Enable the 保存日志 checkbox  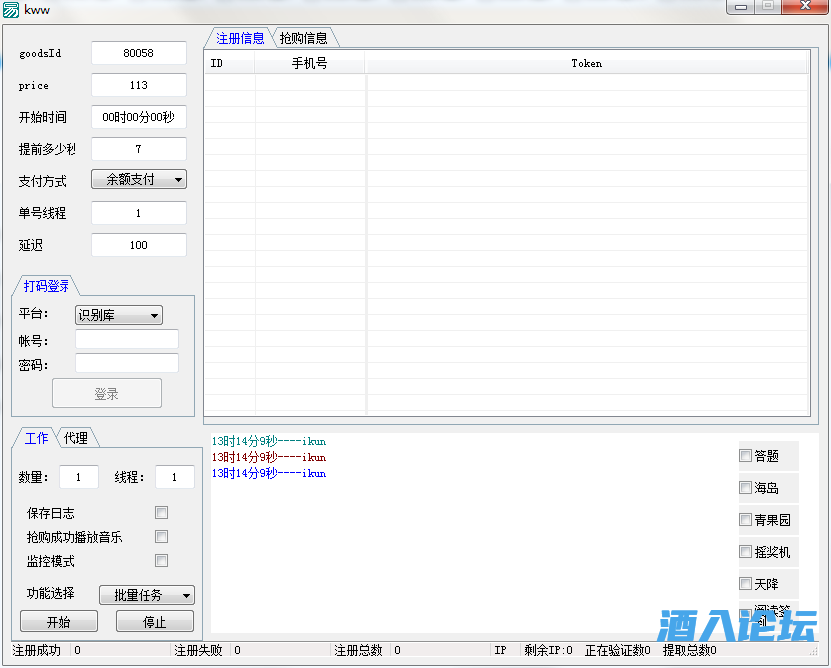pos(161,513)
